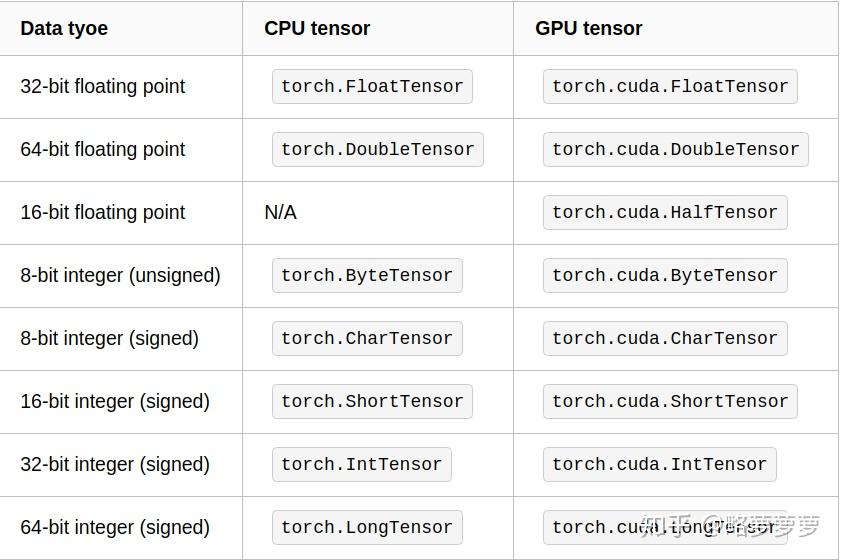
Task: Select the torch.cuda.IntTensor code label
Action: coord(659,464)
